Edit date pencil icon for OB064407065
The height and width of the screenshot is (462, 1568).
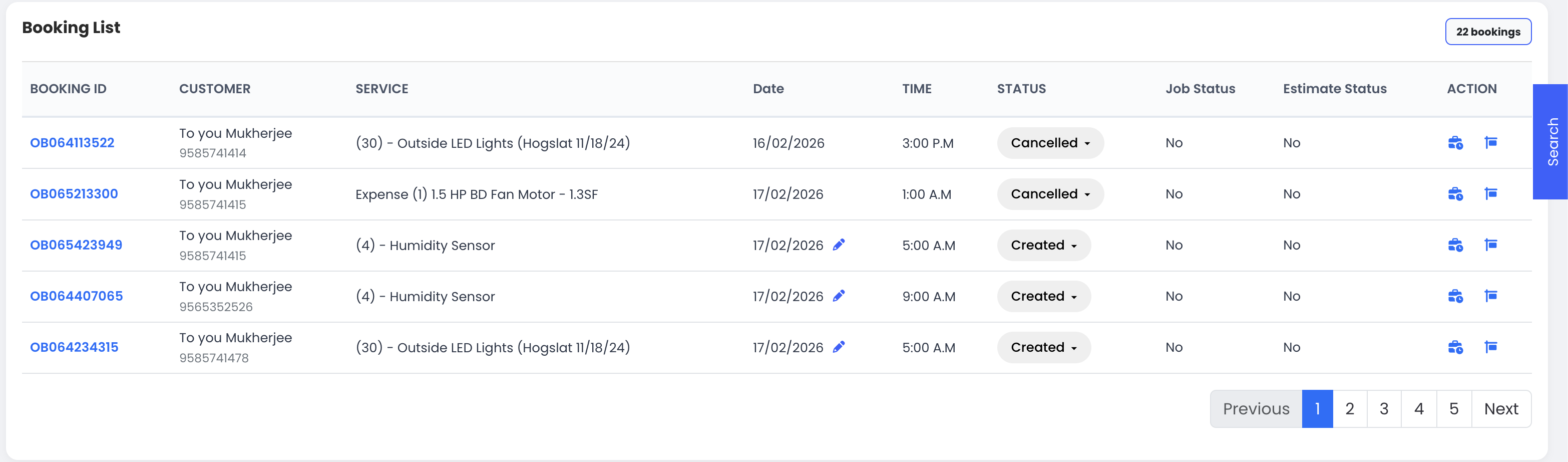tap(839, 296)
